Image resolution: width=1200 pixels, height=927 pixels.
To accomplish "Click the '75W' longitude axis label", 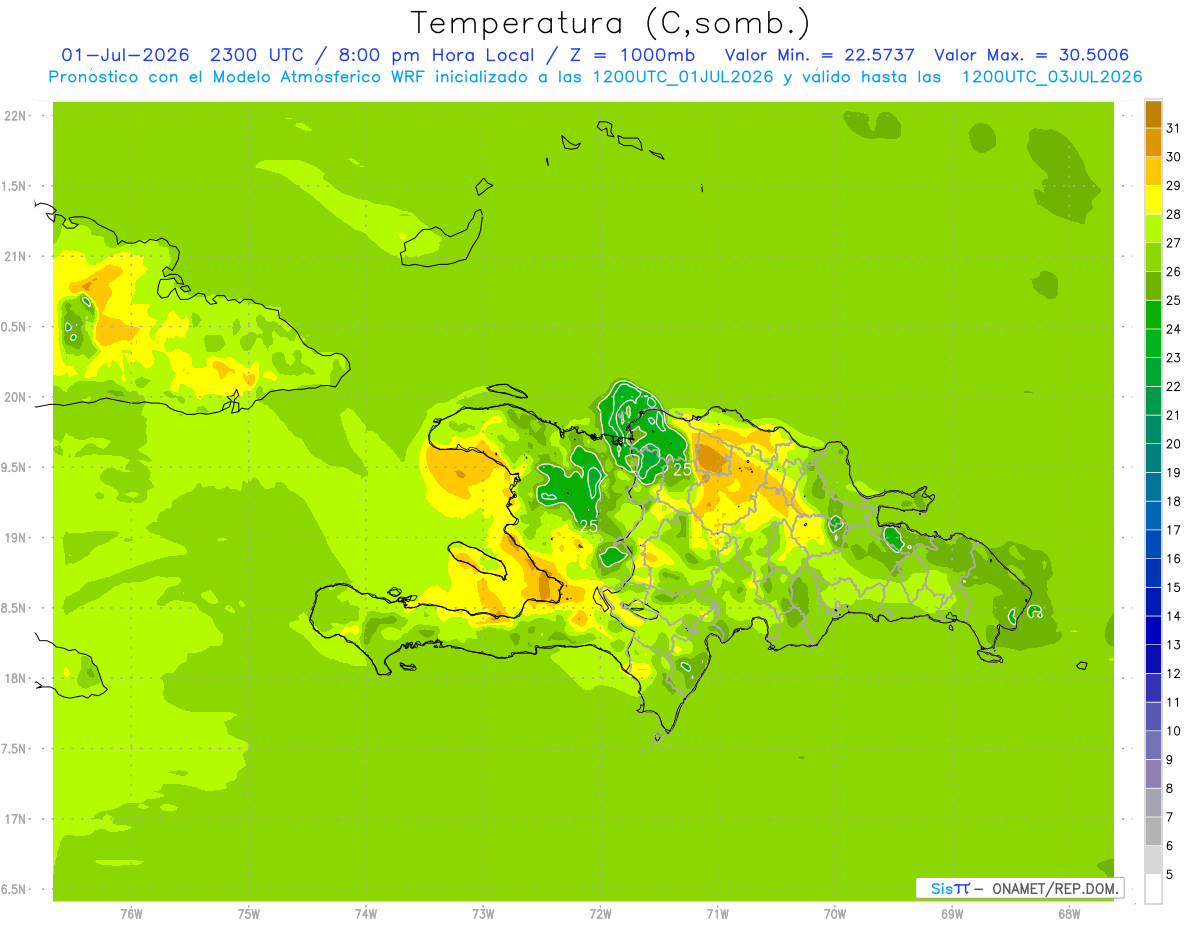I will point(249,914).
